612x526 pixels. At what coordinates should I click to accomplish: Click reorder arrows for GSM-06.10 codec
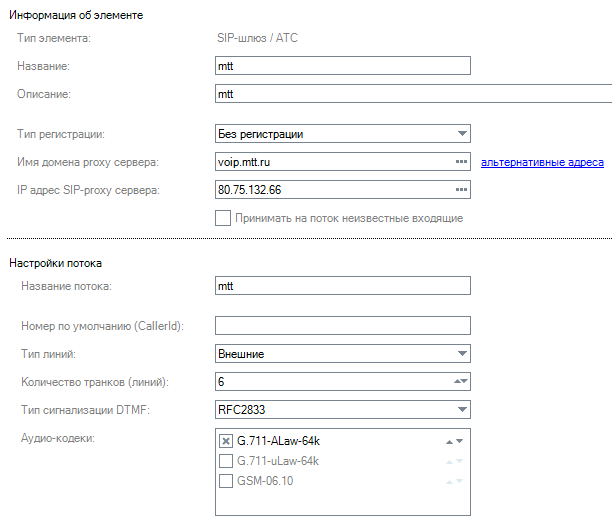(x=454, y=481)
